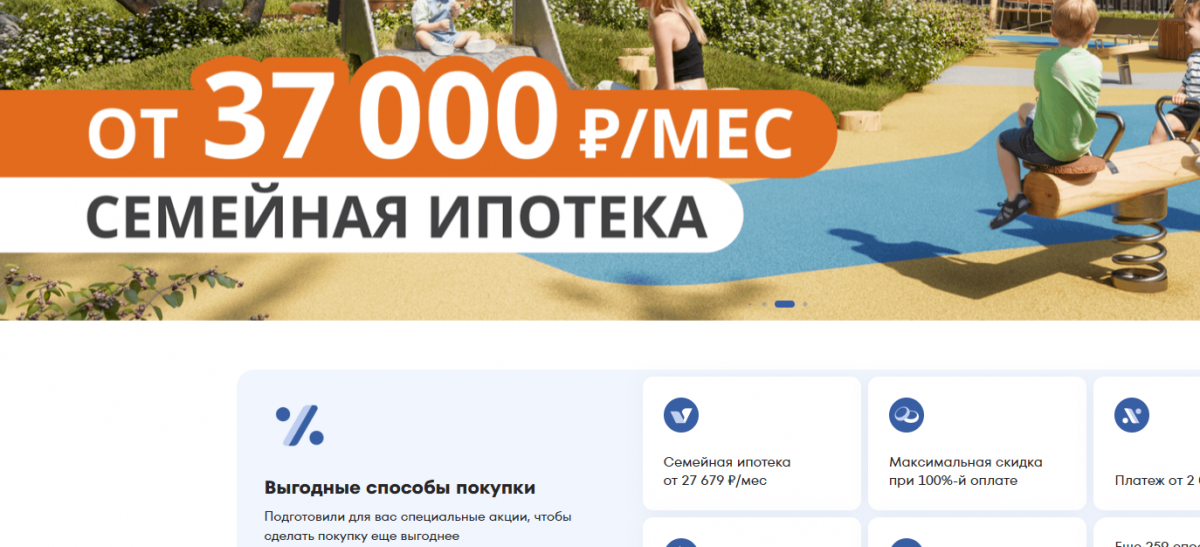1200x547 pixels.
Task: Select the carousel dot left of the active one
Action: (x=764, y=303)
